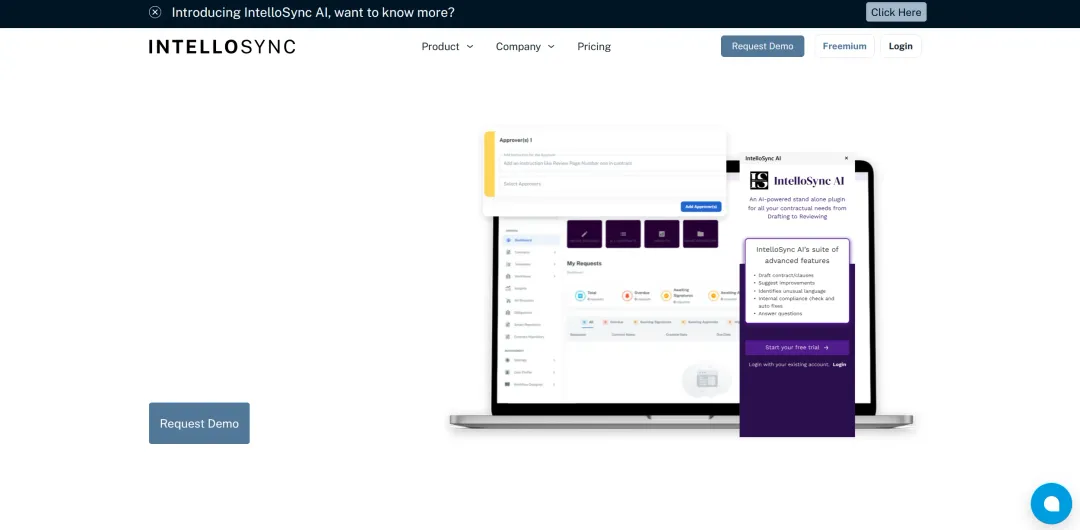Click the My Requests heading

[x=584, y=263]
